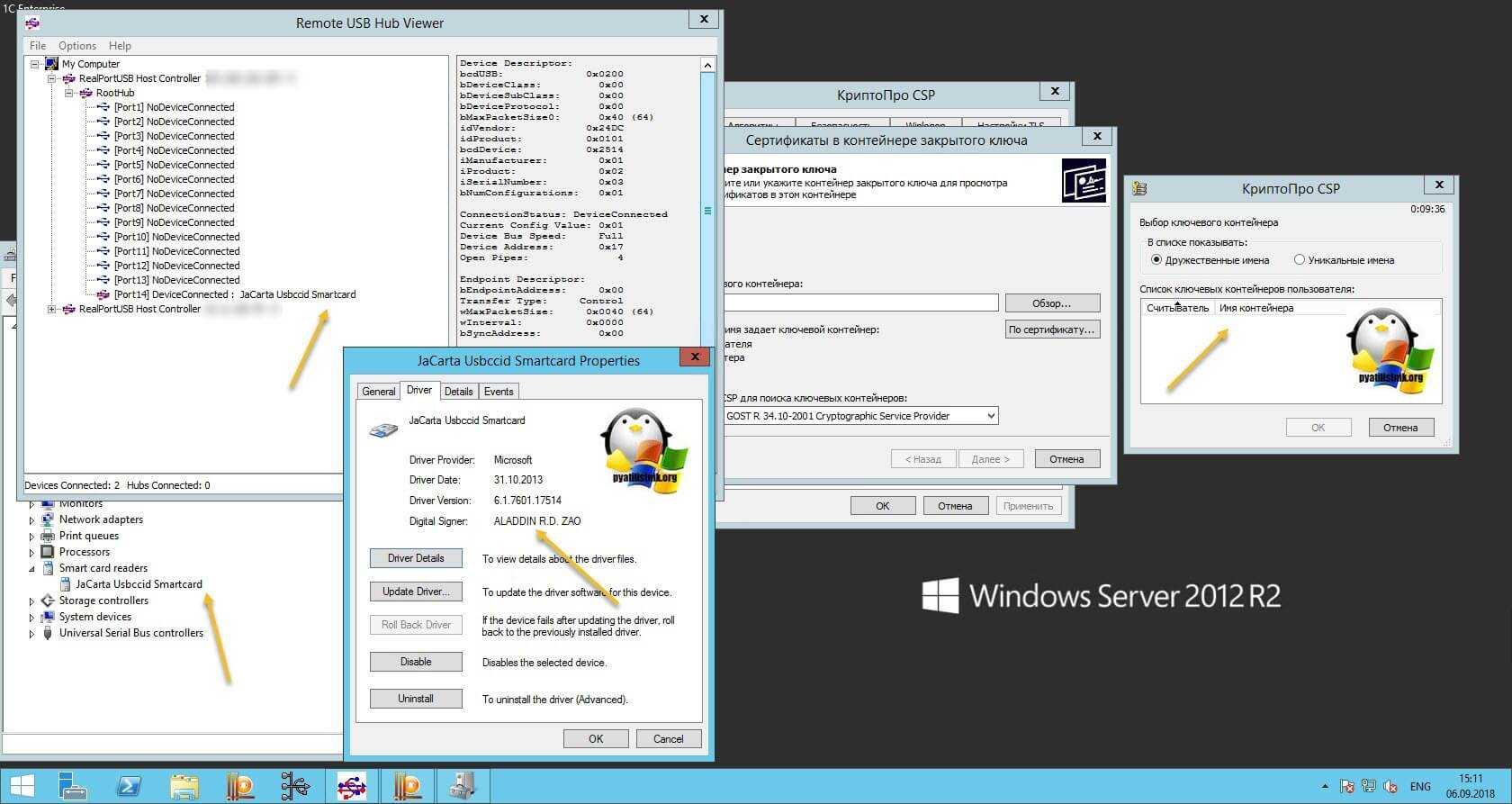
Task: Select the 'Уникальные имена' radio option
Action: [x=1299, y=259]
